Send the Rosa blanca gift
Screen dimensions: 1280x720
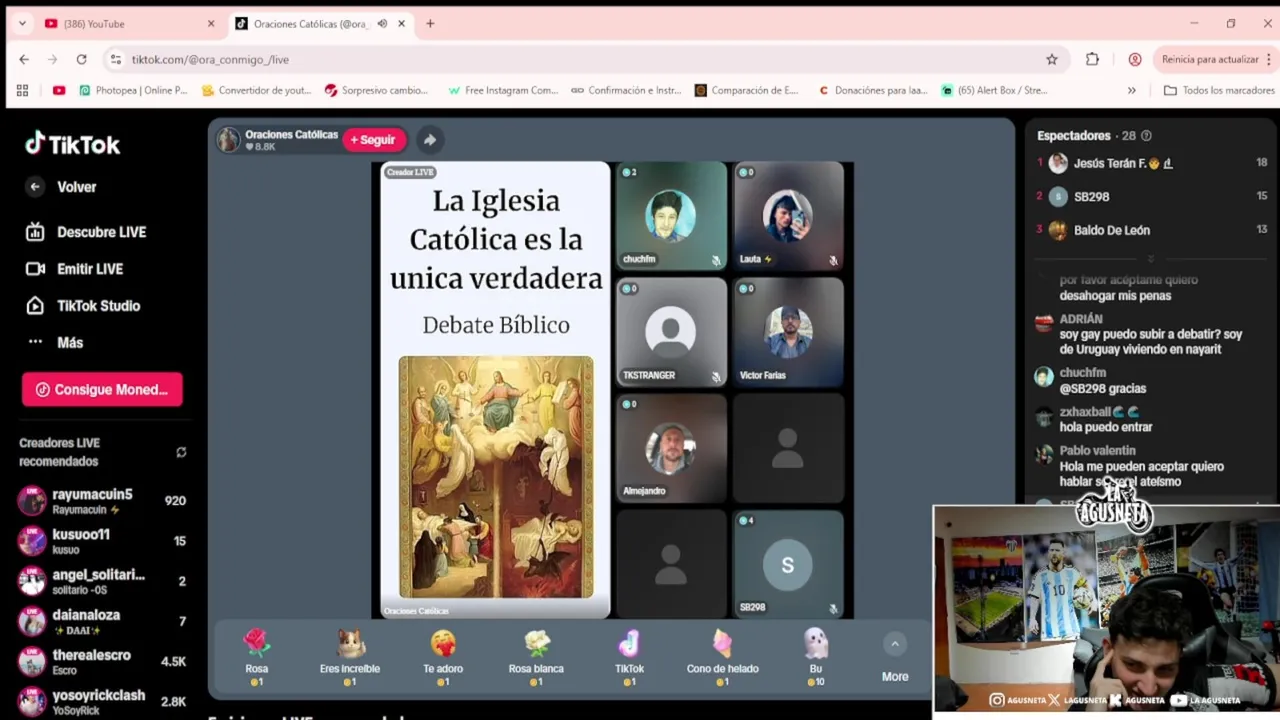tap(536, 657)
